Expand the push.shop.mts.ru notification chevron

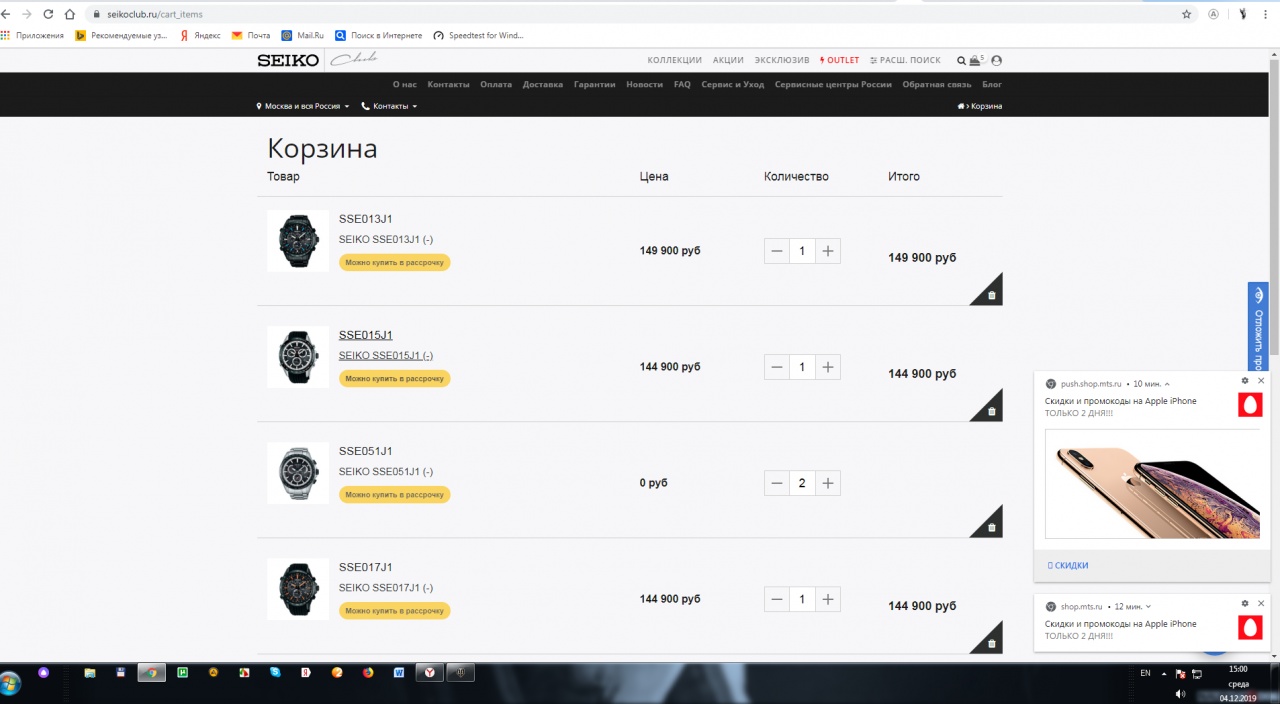tap(1167, 384)
